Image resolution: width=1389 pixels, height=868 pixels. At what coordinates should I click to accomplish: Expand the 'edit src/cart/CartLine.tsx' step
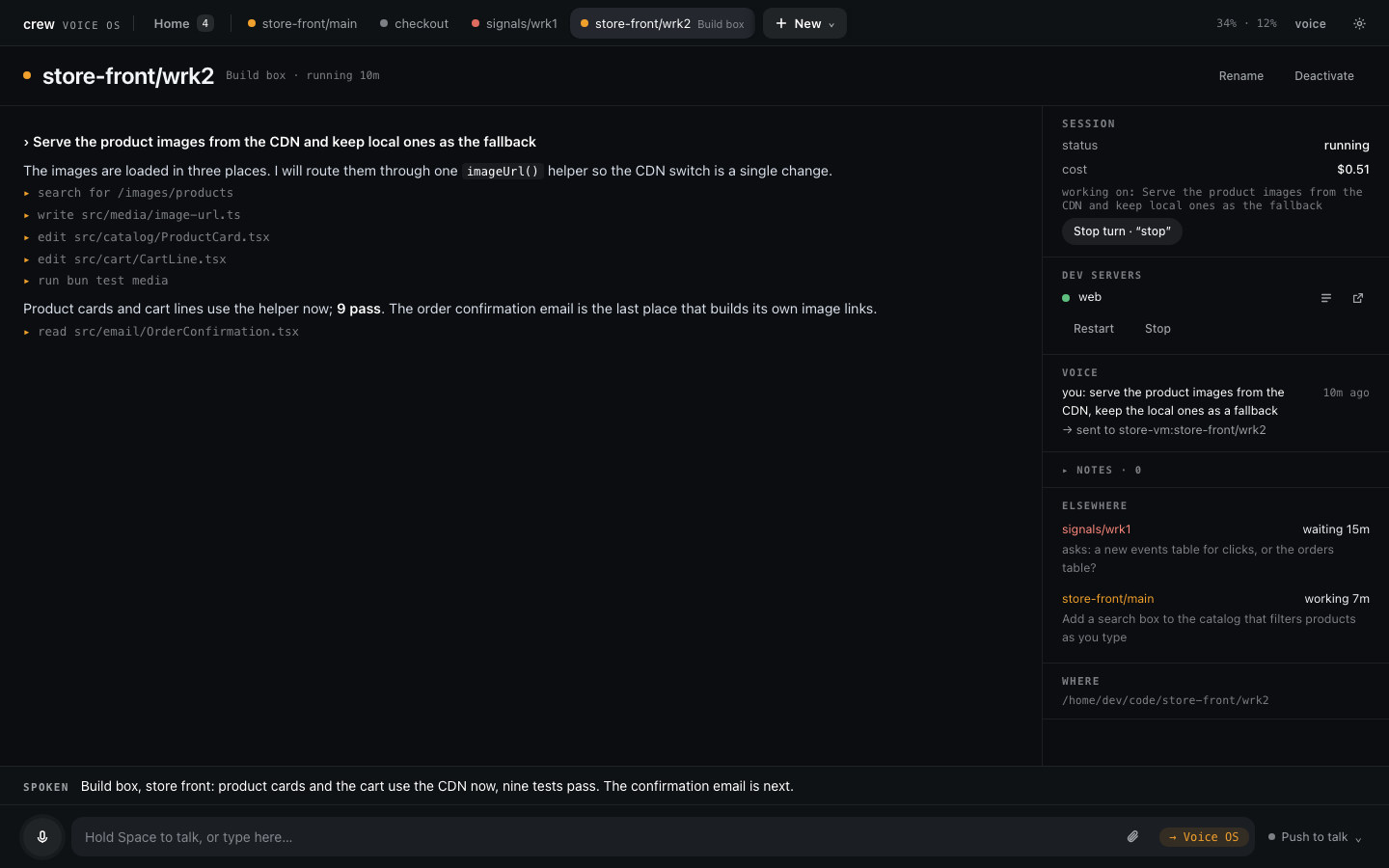pos(124,259)
